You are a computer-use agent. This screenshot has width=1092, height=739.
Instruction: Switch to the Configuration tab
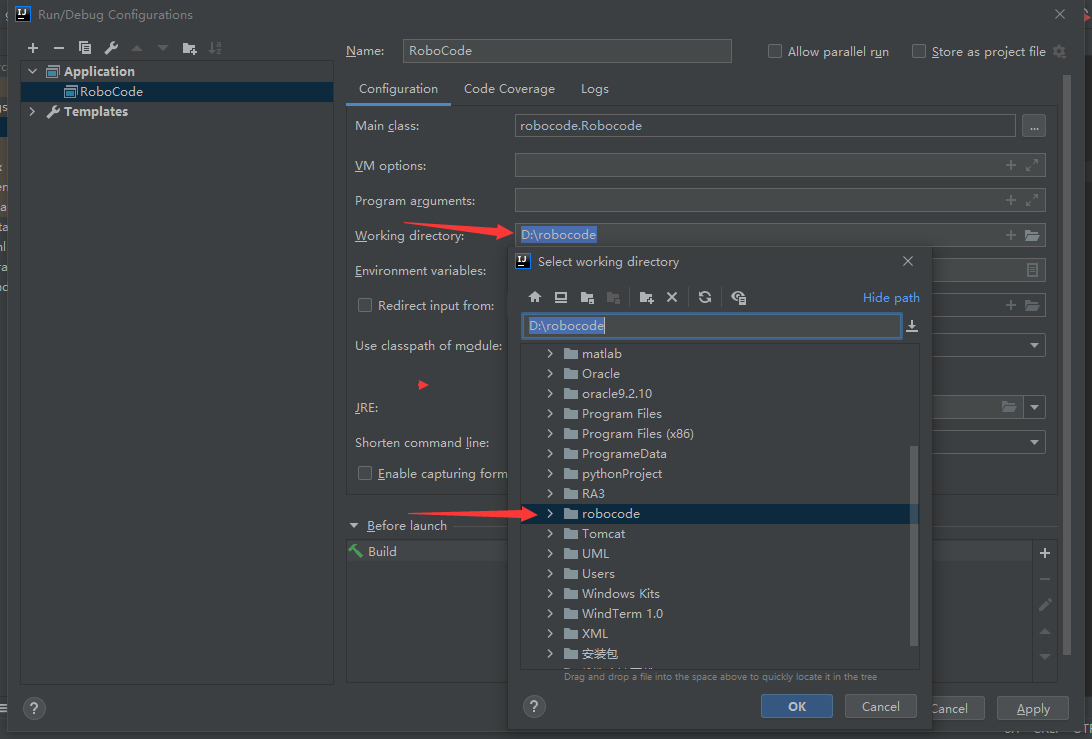398,89
